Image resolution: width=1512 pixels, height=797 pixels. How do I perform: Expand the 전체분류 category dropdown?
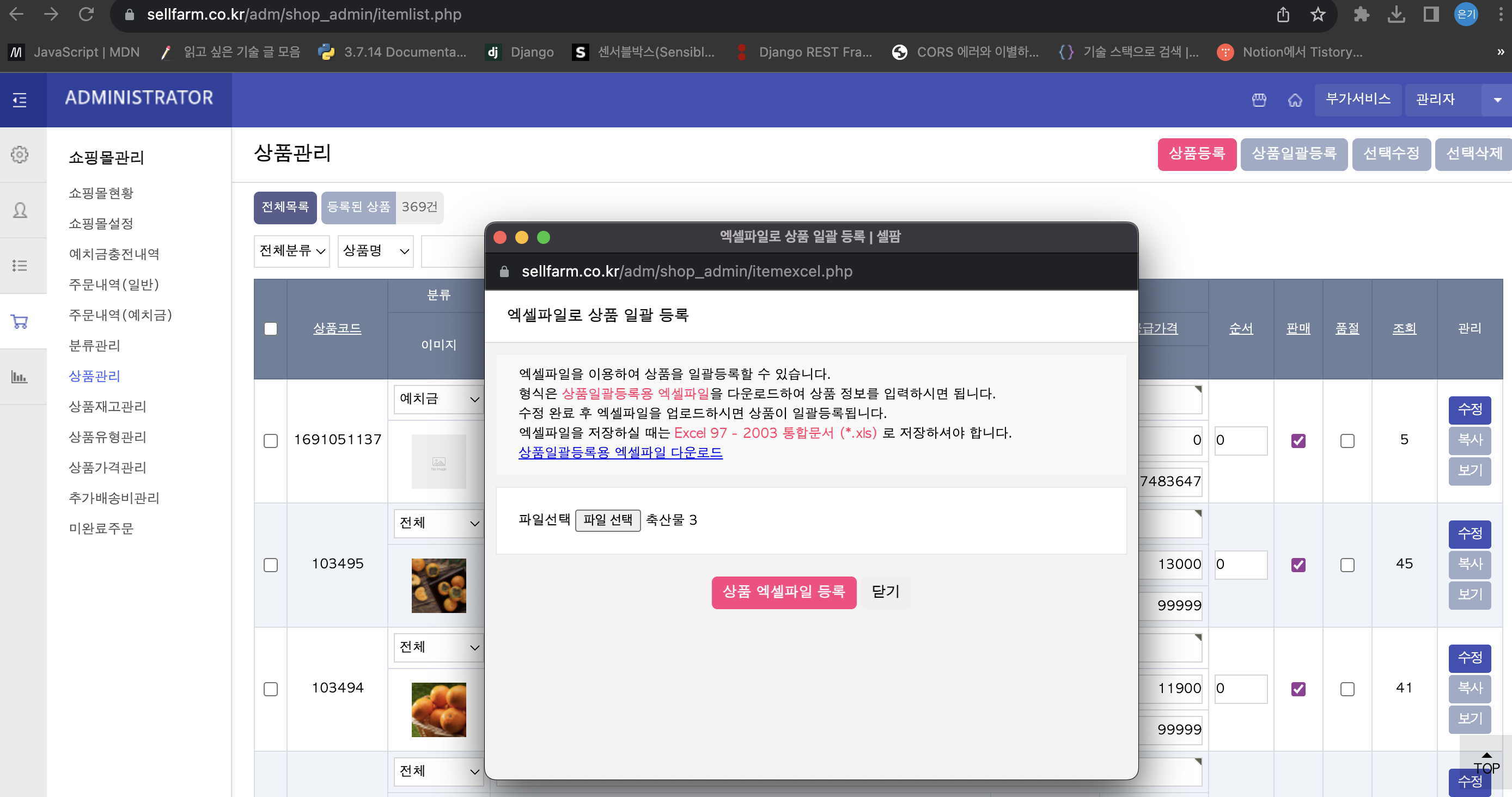click(x=292, y=251)
